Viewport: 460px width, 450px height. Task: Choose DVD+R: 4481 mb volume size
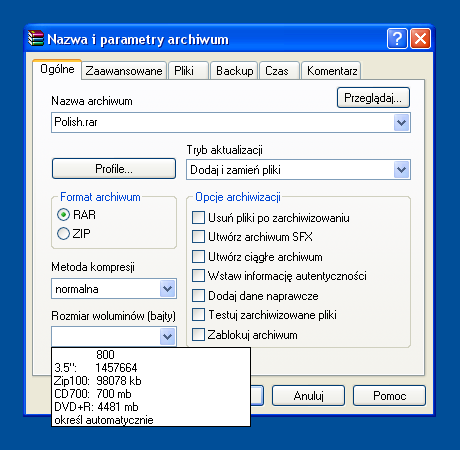coord(151,407)
